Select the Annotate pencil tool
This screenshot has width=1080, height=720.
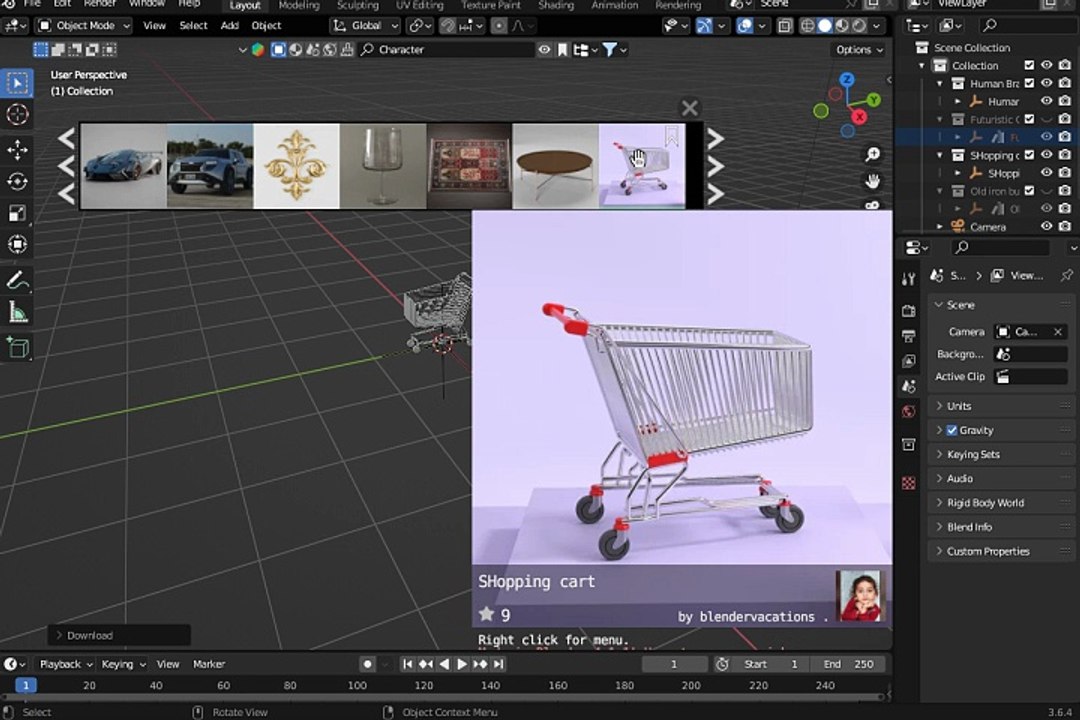[17, 280]
